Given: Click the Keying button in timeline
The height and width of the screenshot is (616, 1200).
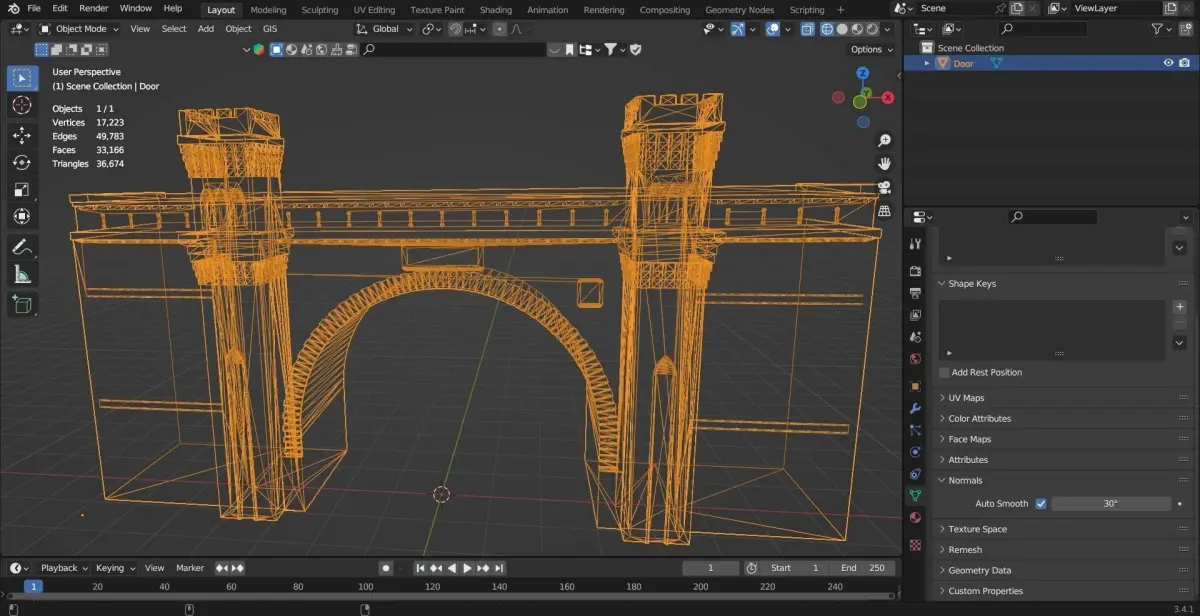Looking at the screenshot, I should point(115,568).
